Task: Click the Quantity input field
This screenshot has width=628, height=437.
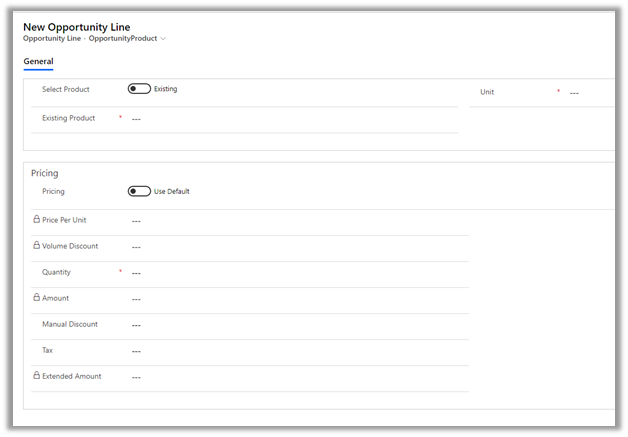Action: pos(299,273)
